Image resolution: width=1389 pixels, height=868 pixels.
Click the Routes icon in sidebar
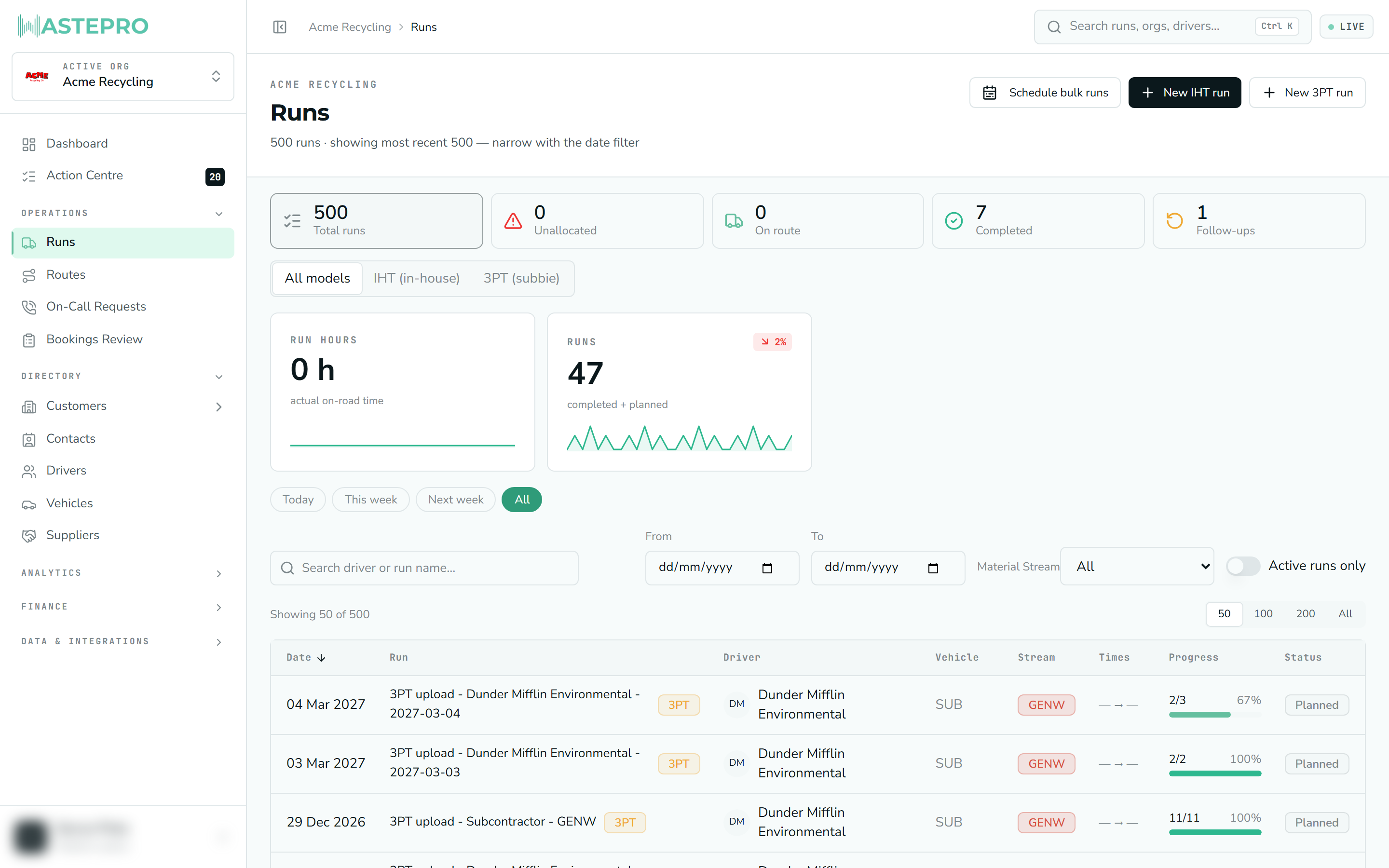(x=29, y=275)
